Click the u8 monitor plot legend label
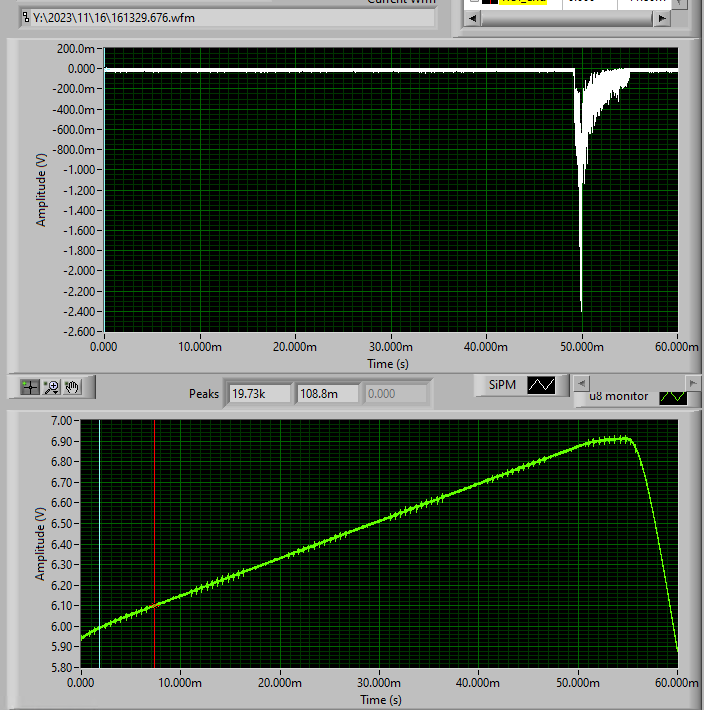Image resolution: width=704 pixels, height=710 pixels. coord(618,396)
